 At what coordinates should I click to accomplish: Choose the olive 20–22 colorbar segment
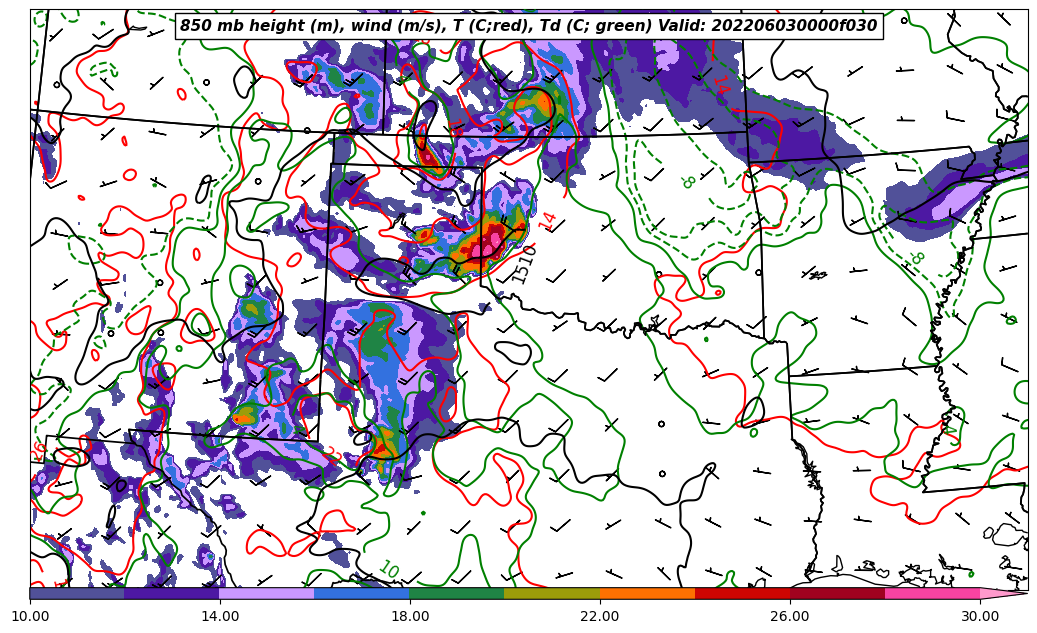[x=552, y=593]
